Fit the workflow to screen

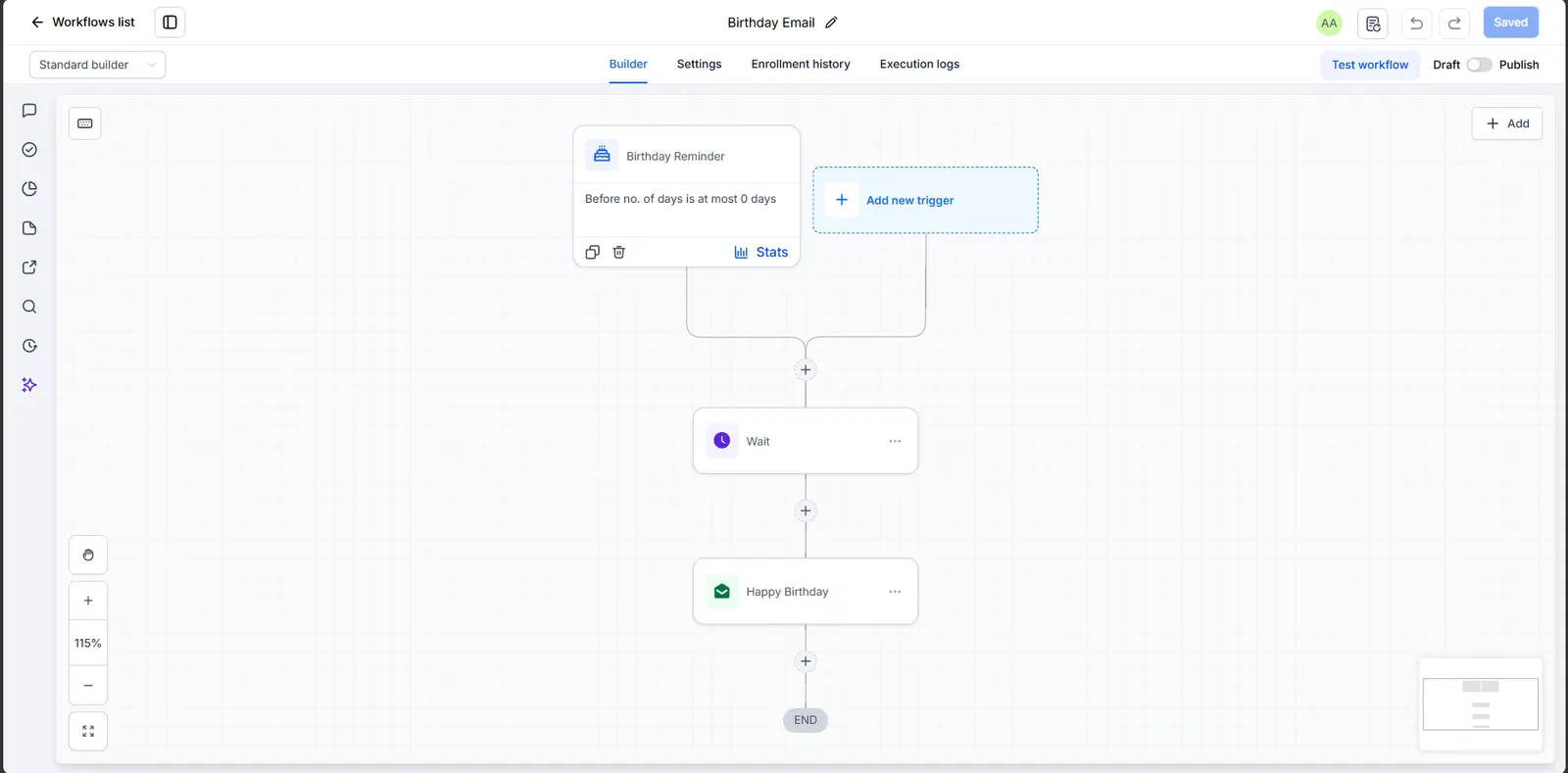(88, 731)
